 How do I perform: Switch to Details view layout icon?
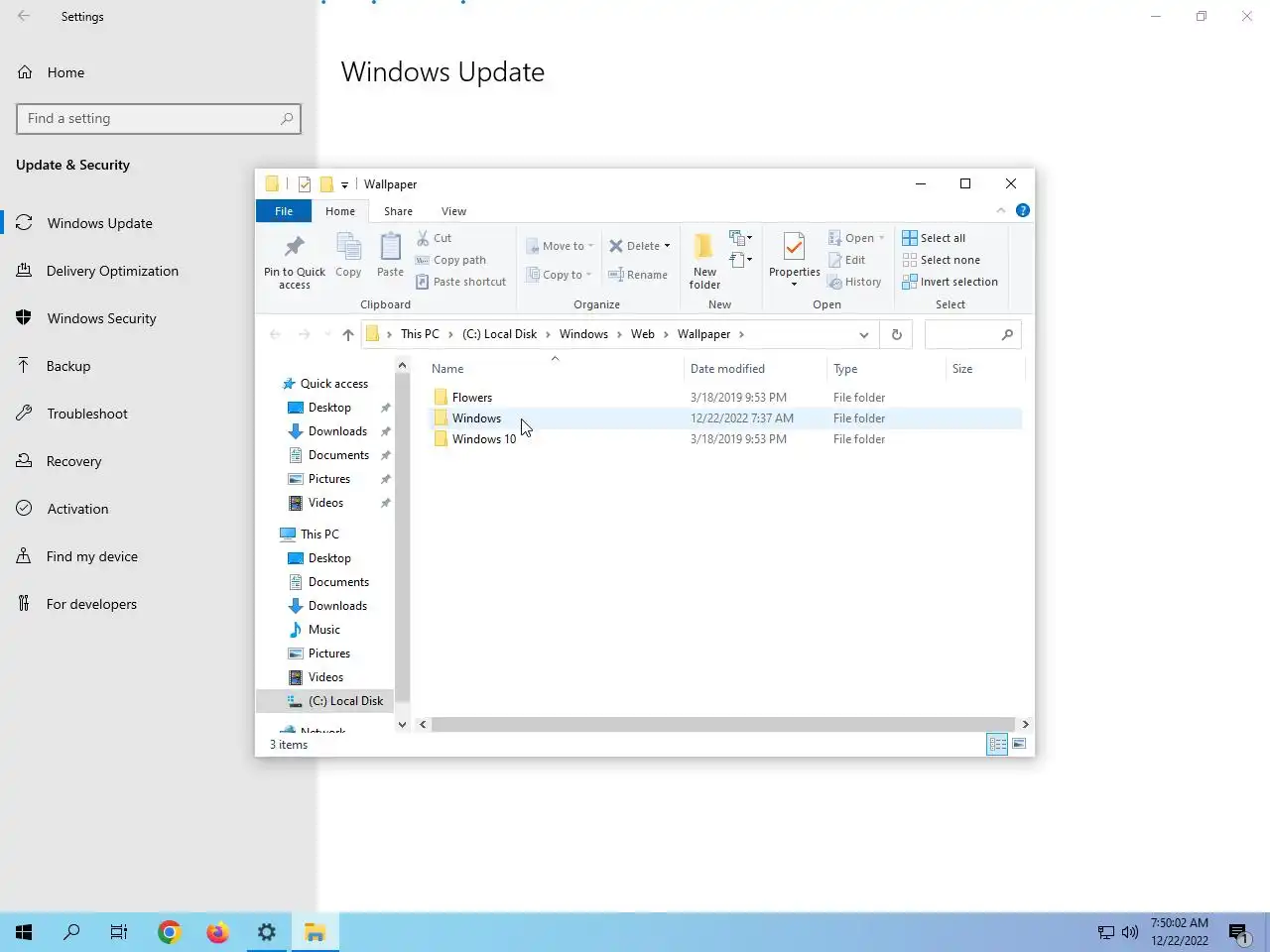[997, 745]
